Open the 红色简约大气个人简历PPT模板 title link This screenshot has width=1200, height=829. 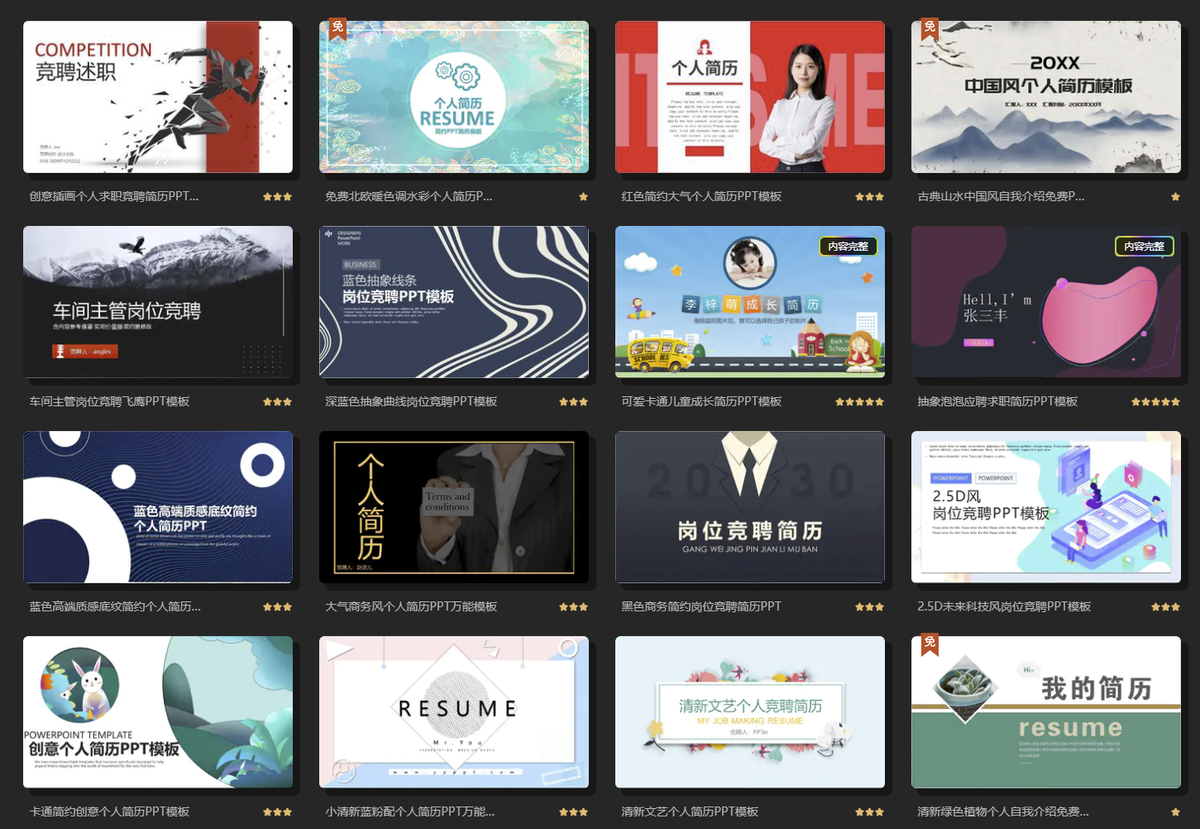[702, 197]
